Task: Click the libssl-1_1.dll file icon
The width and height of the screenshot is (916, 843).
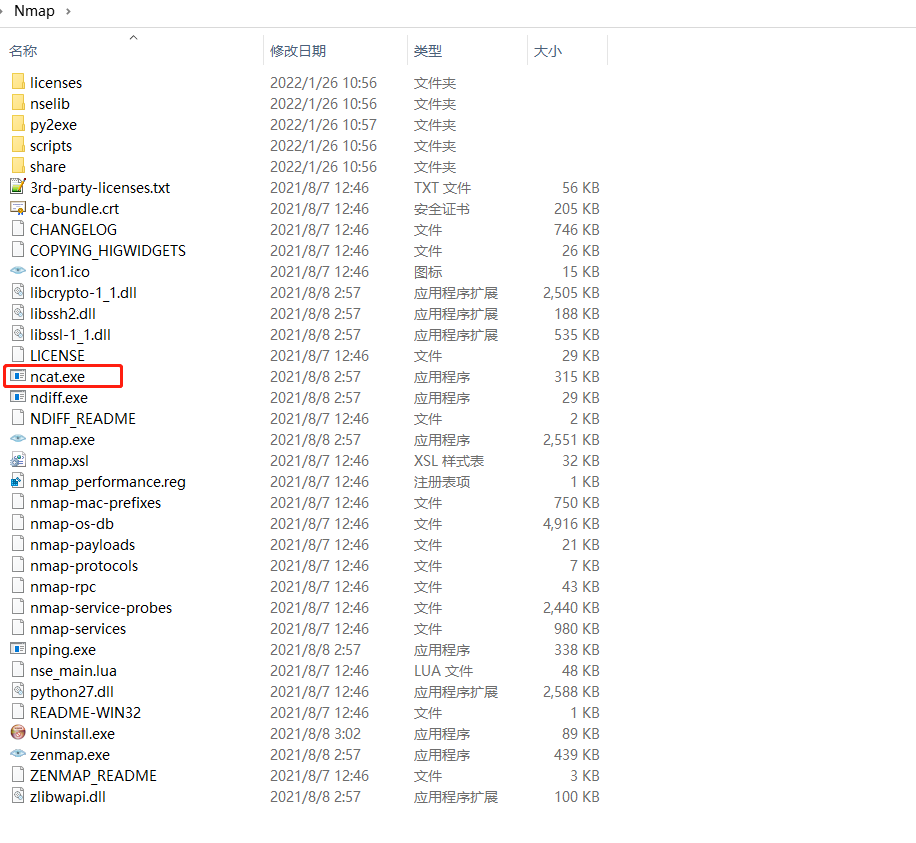Action: coord(18,334)
